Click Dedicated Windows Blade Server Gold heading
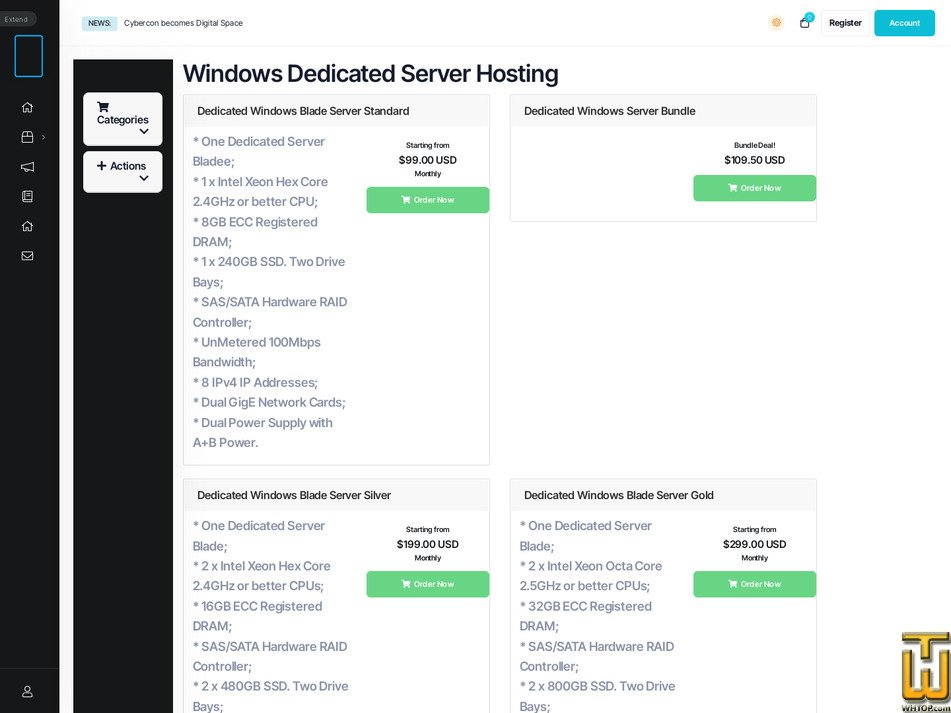The width and height of the screenshot is (951, 713). point(619,495)
